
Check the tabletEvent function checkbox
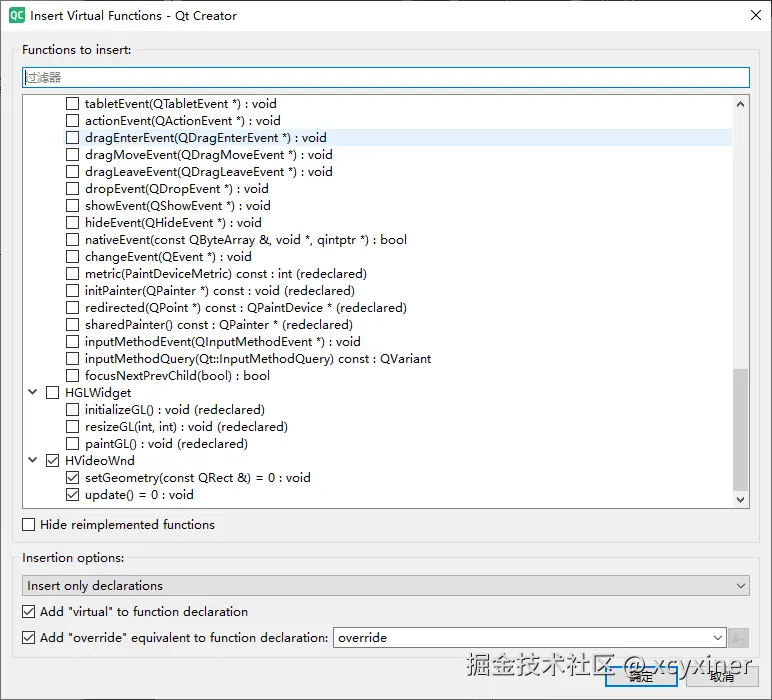click(72, 104)
